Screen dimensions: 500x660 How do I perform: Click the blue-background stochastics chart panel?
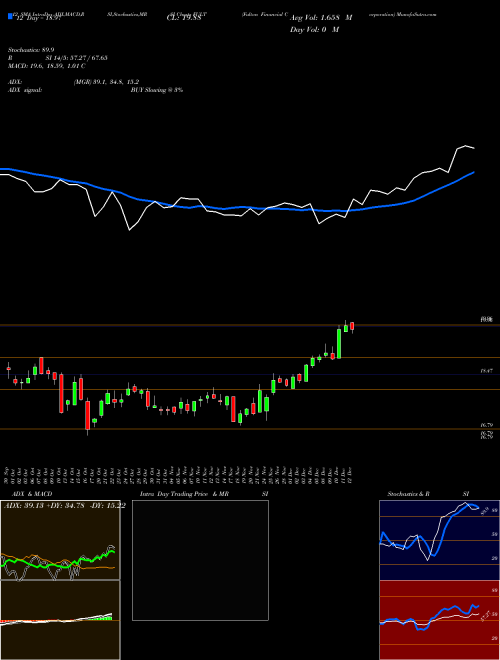439,540
